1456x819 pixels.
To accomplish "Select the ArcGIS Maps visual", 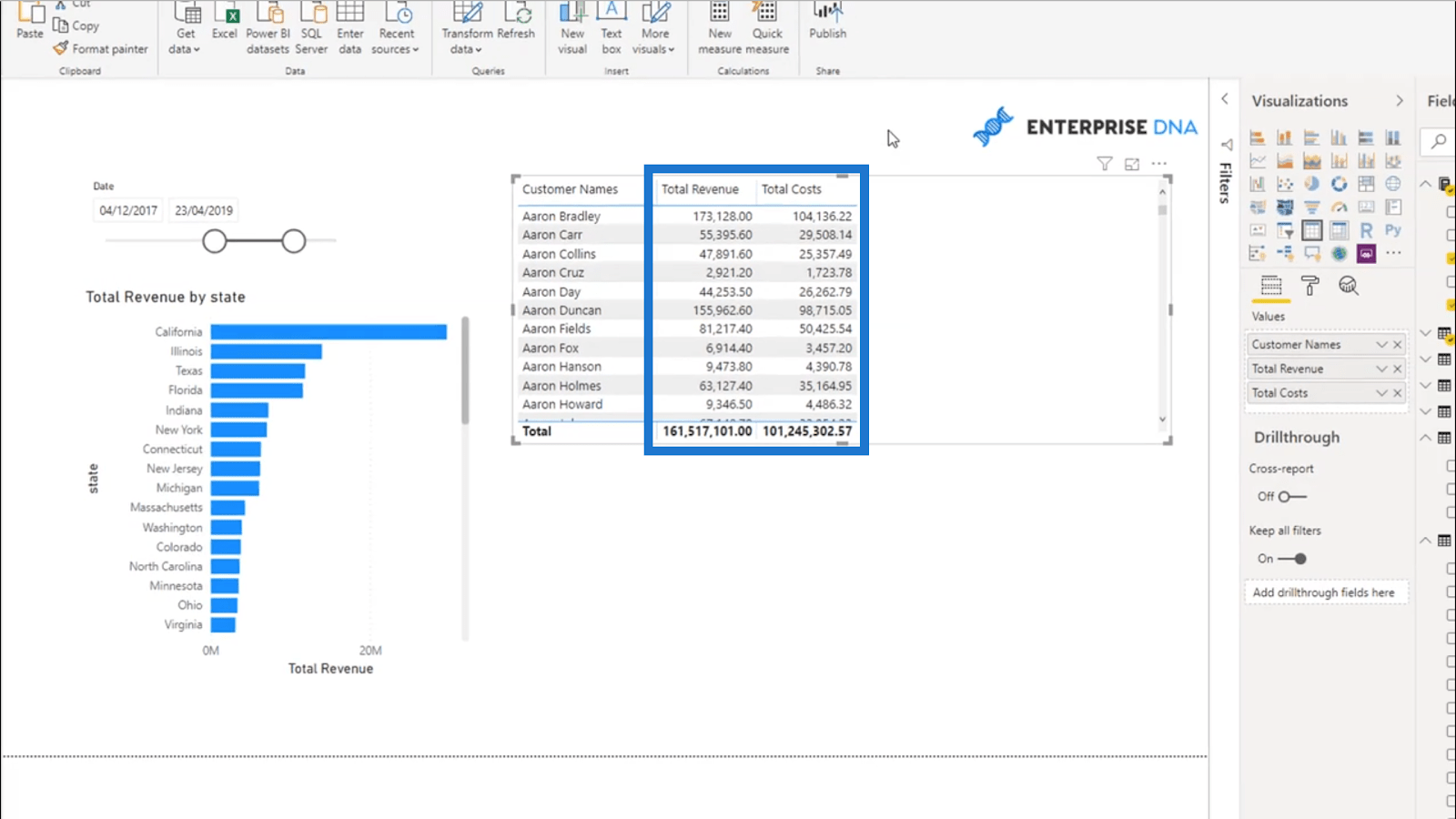I will coord(1339,253).
